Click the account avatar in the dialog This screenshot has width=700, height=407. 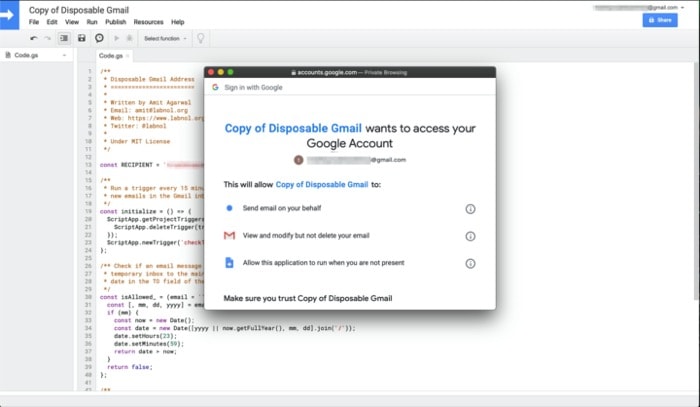click(298, 160)
